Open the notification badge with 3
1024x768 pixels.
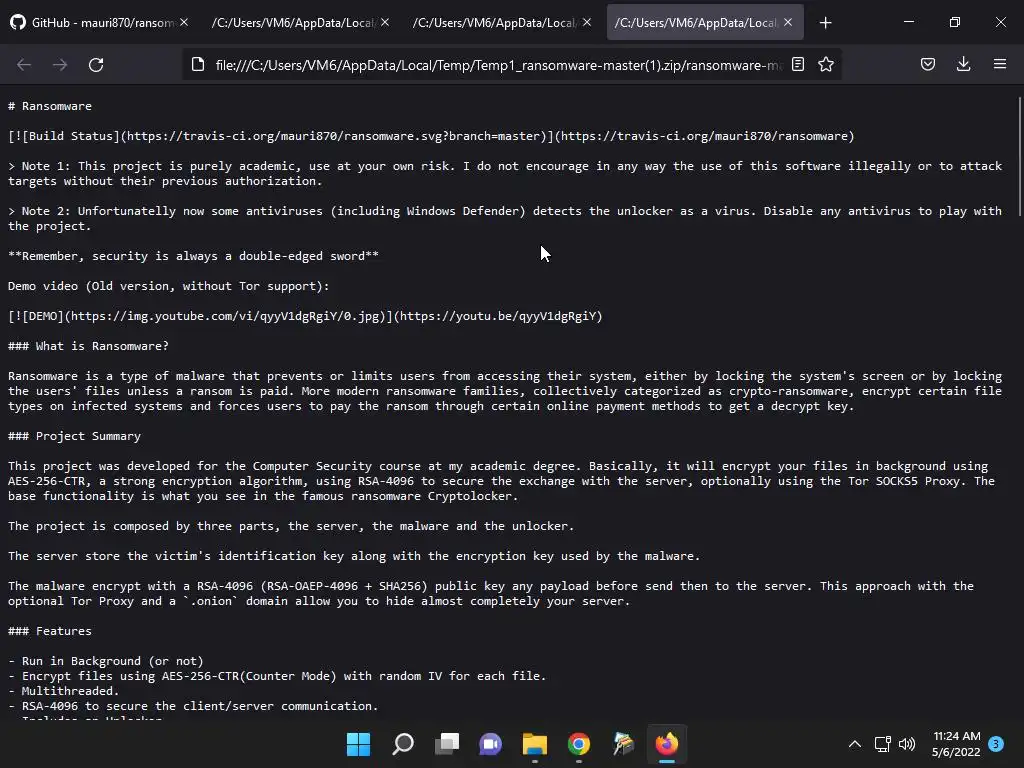click(996, 743)
